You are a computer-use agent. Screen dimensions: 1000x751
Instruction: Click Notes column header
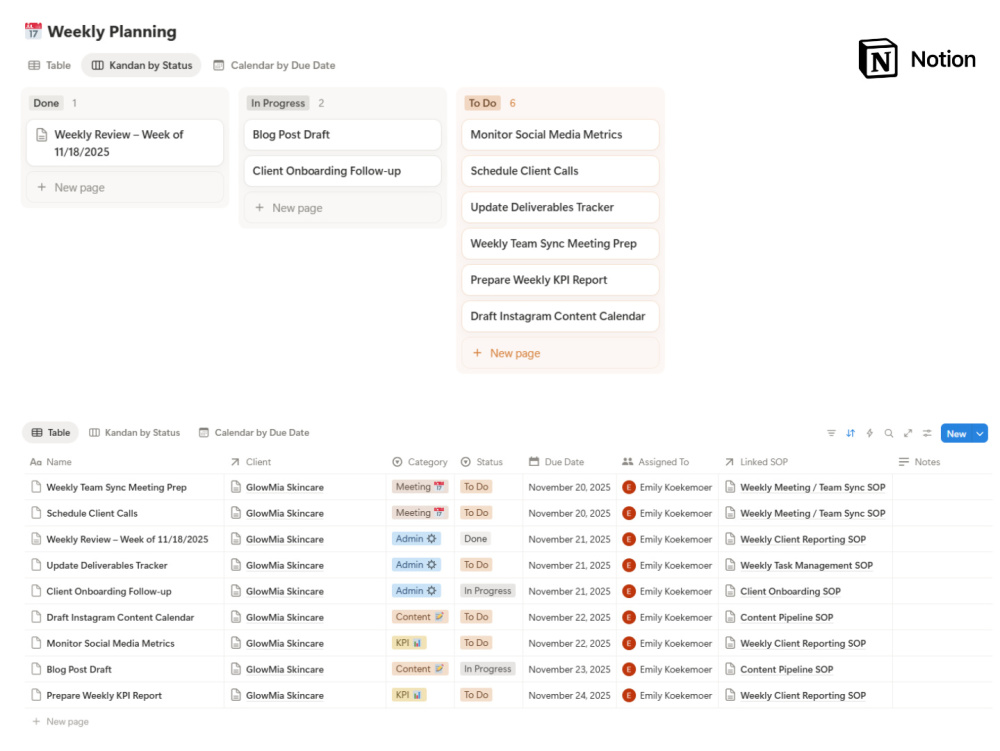(x=919, y=462)
